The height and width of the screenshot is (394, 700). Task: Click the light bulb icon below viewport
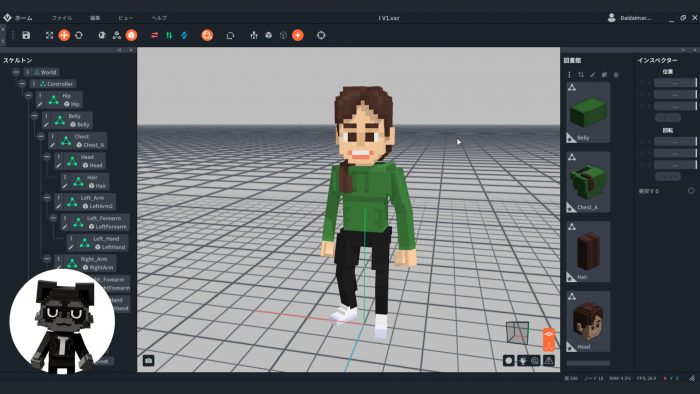click(x=522, y=361)
